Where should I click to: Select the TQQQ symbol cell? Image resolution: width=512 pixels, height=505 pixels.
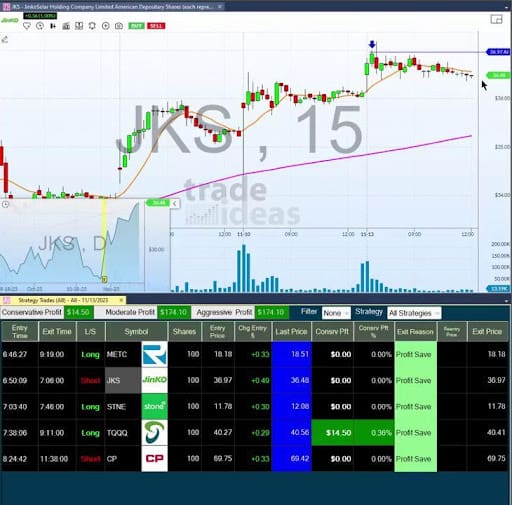[x=123, y=433]
